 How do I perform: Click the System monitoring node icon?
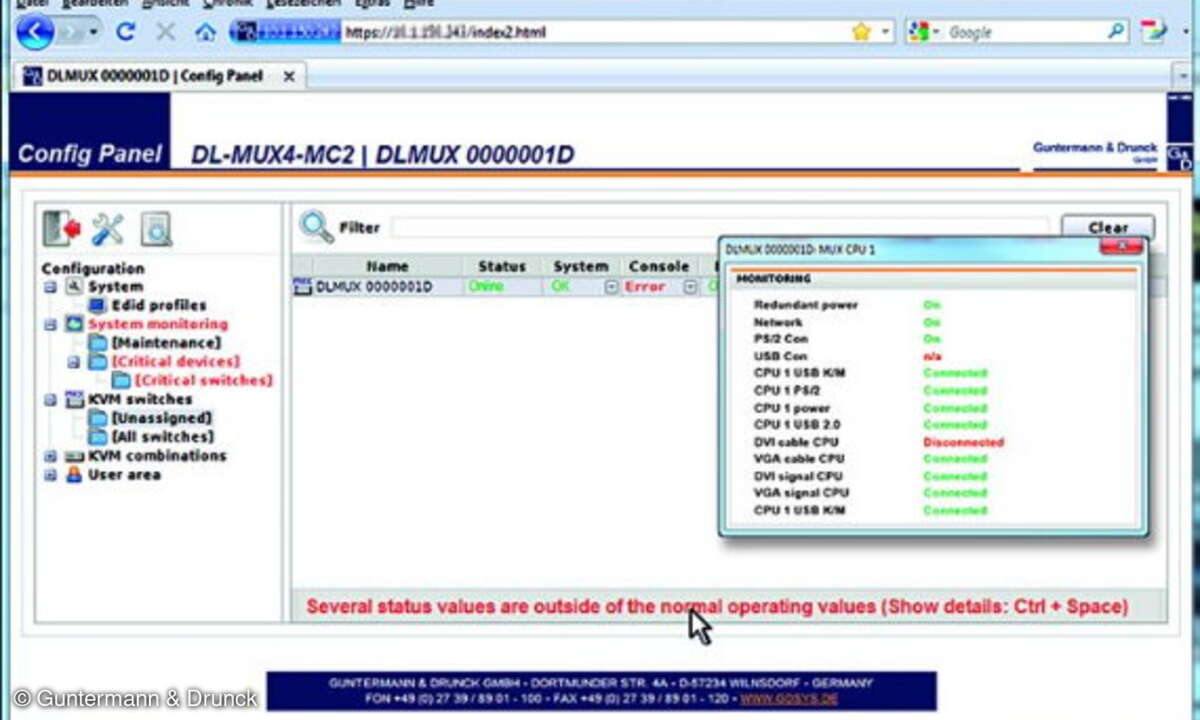[74, 324]
